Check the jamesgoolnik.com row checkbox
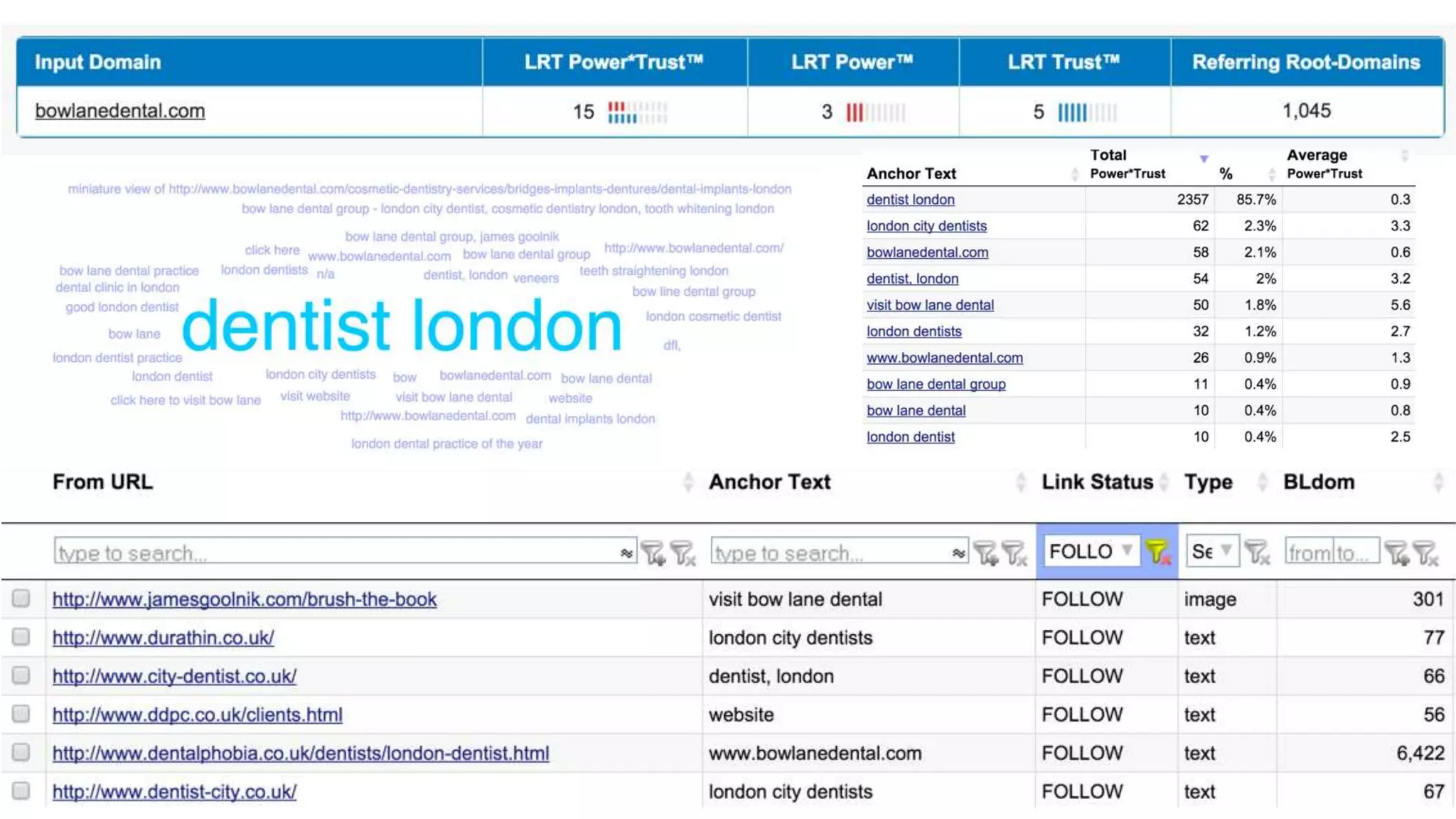This screenshot has width=1456, height=819. 21,599
